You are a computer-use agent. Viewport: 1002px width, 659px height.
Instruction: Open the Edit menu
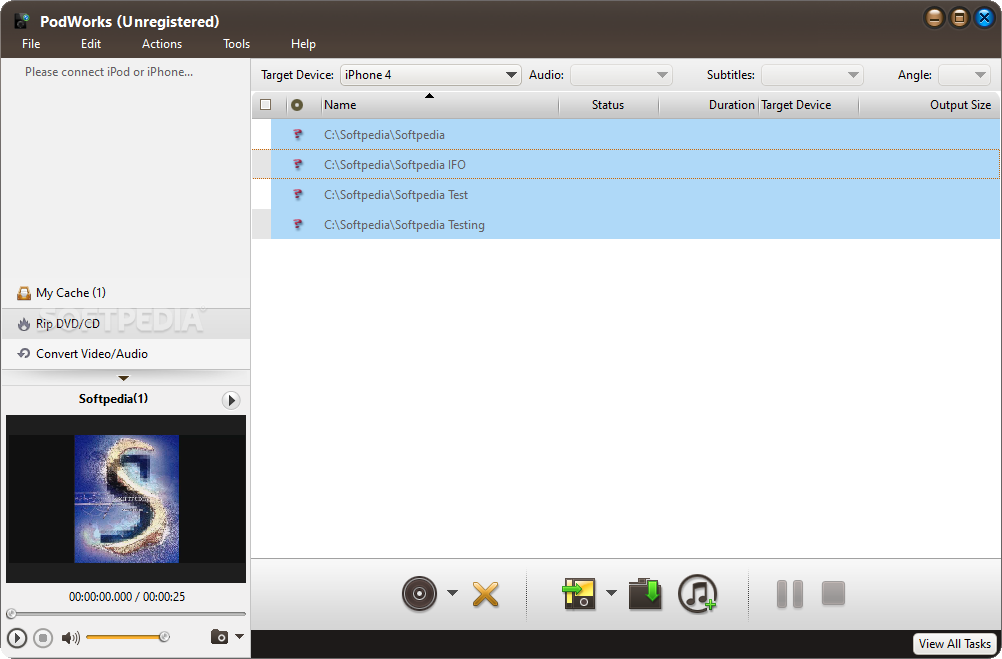[91, 44]
